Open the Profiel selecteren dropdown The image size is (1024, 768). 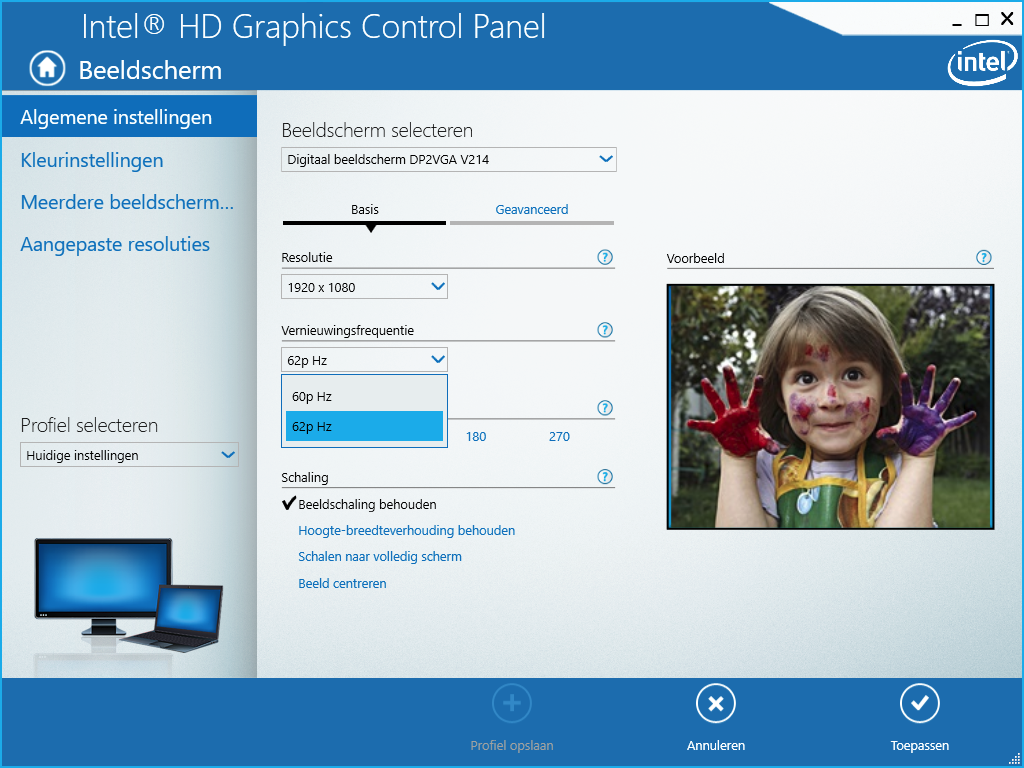tap(129, 455)
